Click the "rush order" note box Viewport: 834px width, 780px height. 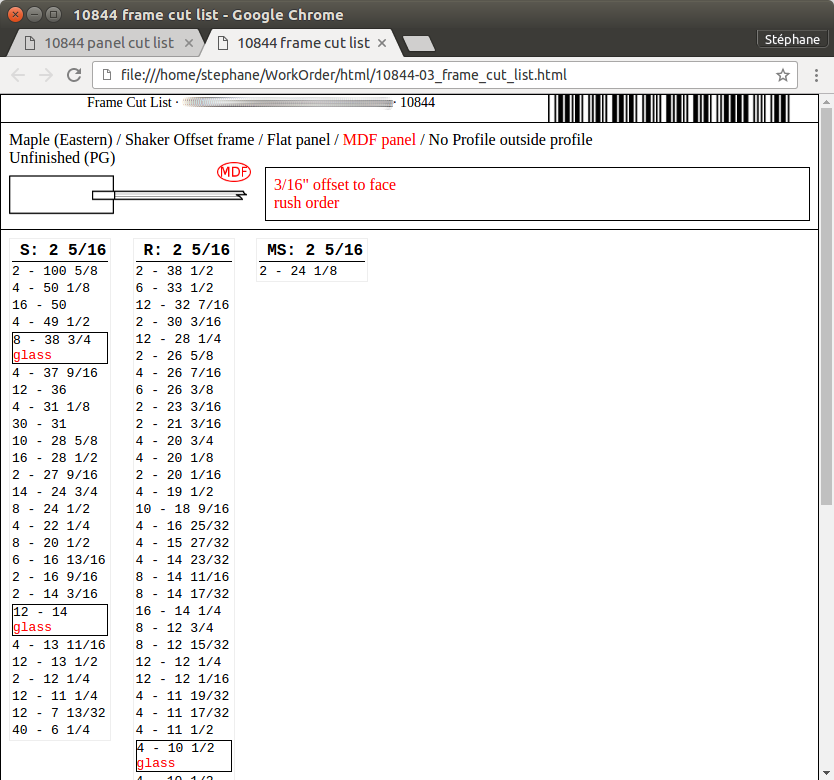click(x=536, y=194)
